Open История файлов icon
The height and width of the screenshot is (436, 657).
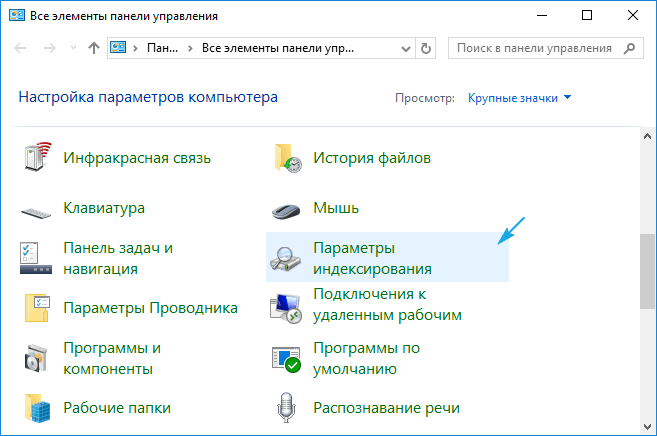pyautogui.click(x=287, y=158)
